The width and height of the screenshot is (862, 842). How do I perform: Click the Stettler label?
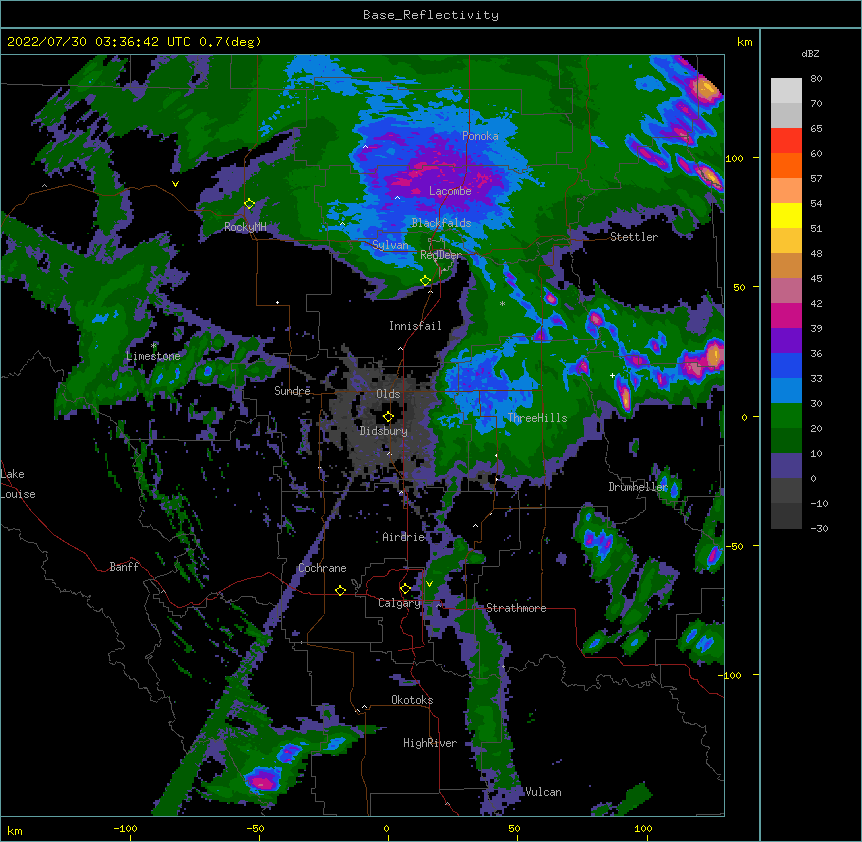[634, 237]
